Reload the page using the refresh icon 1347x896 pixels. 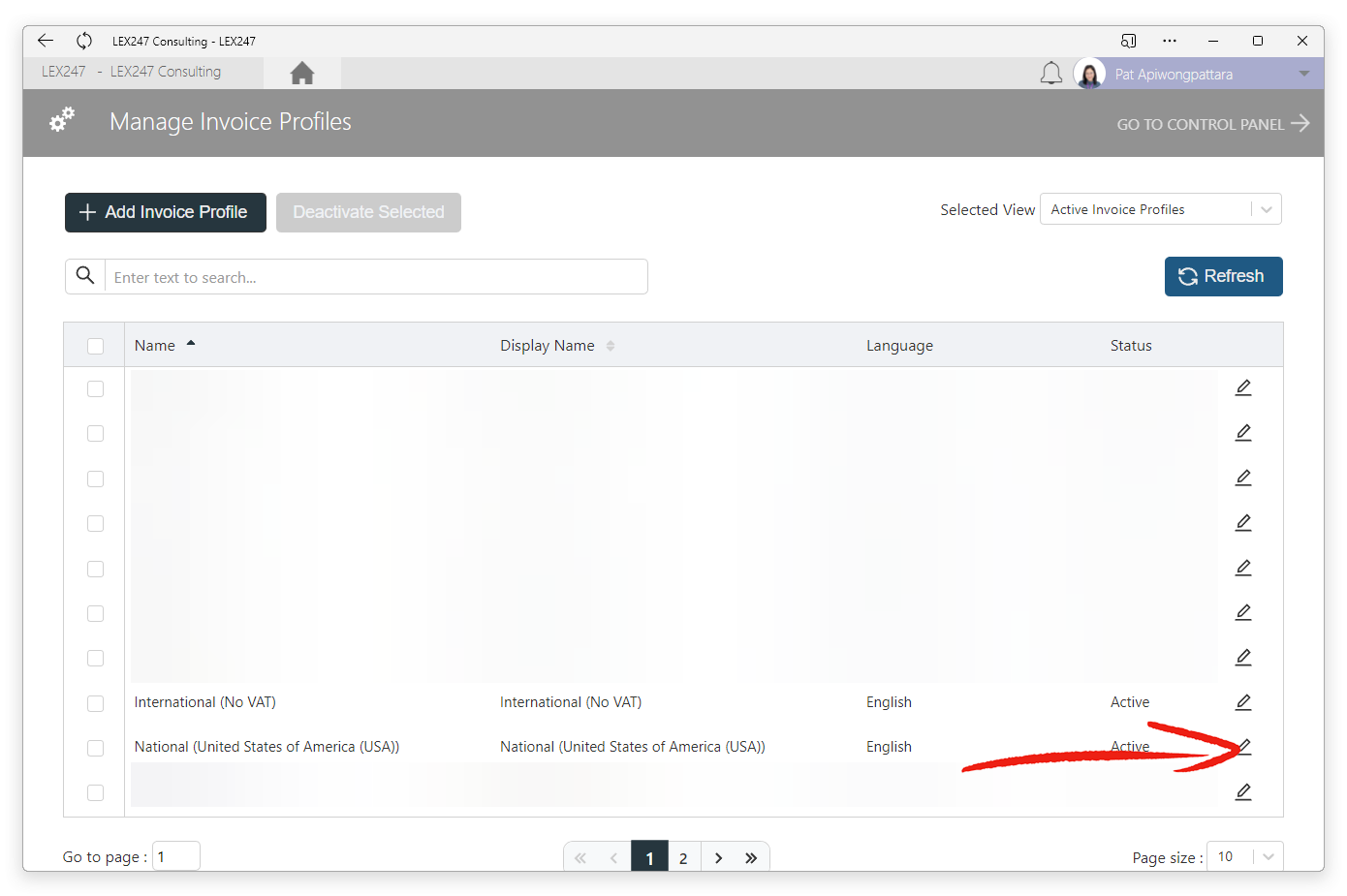click(84, 41)
